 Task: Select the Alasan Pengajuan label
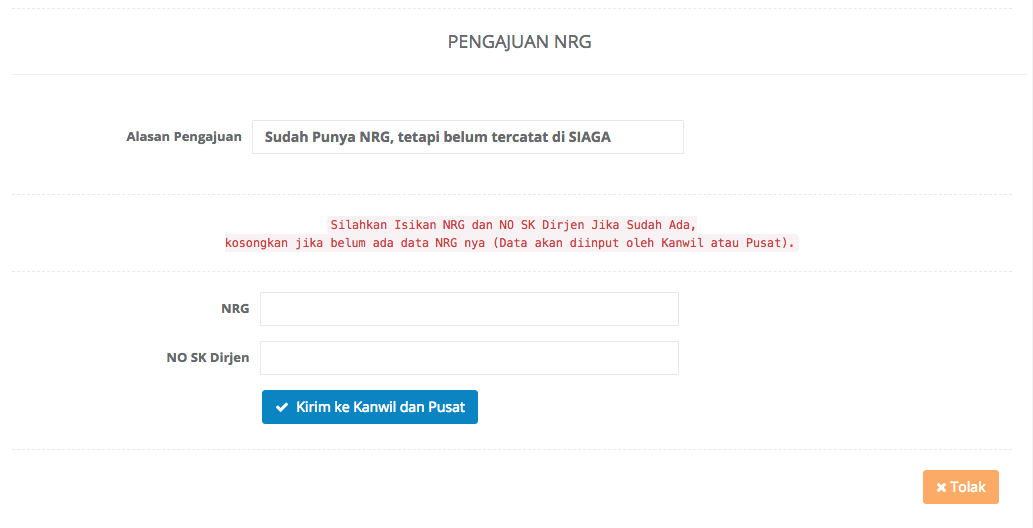[184, 137]
